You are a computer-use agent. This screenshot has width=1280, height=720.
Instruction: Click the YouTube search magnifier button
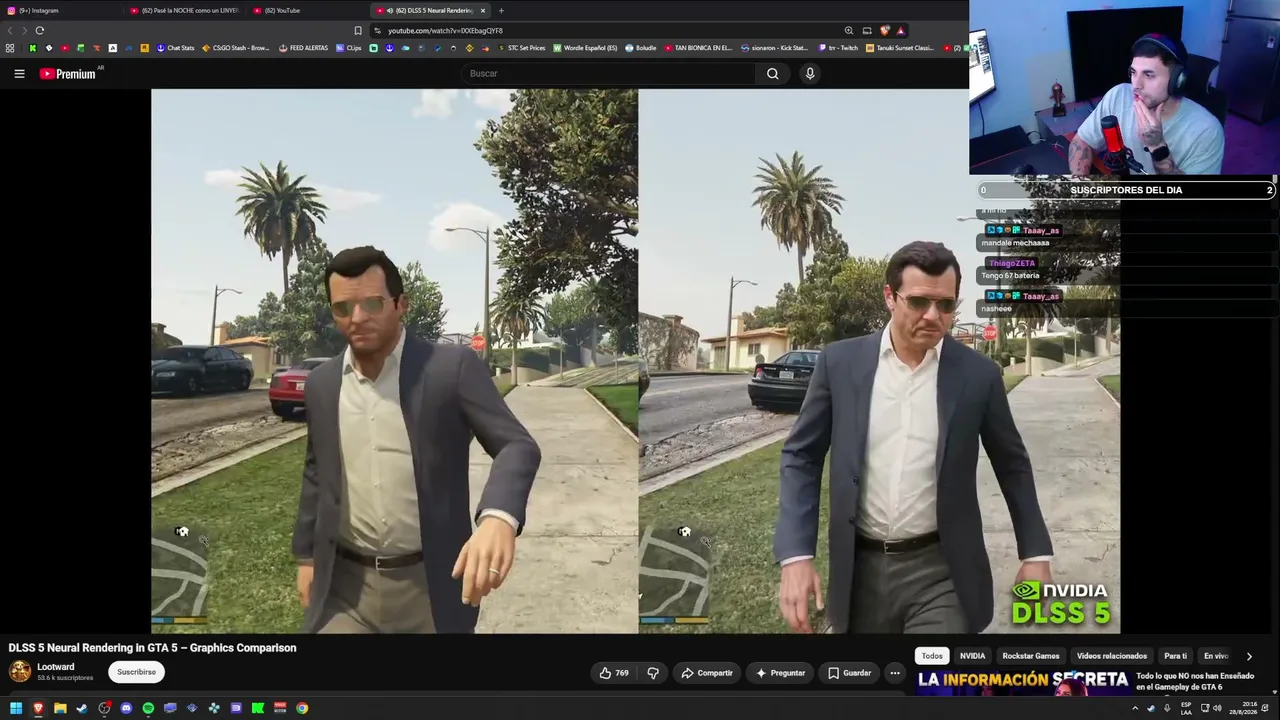(x=772, y=73)
